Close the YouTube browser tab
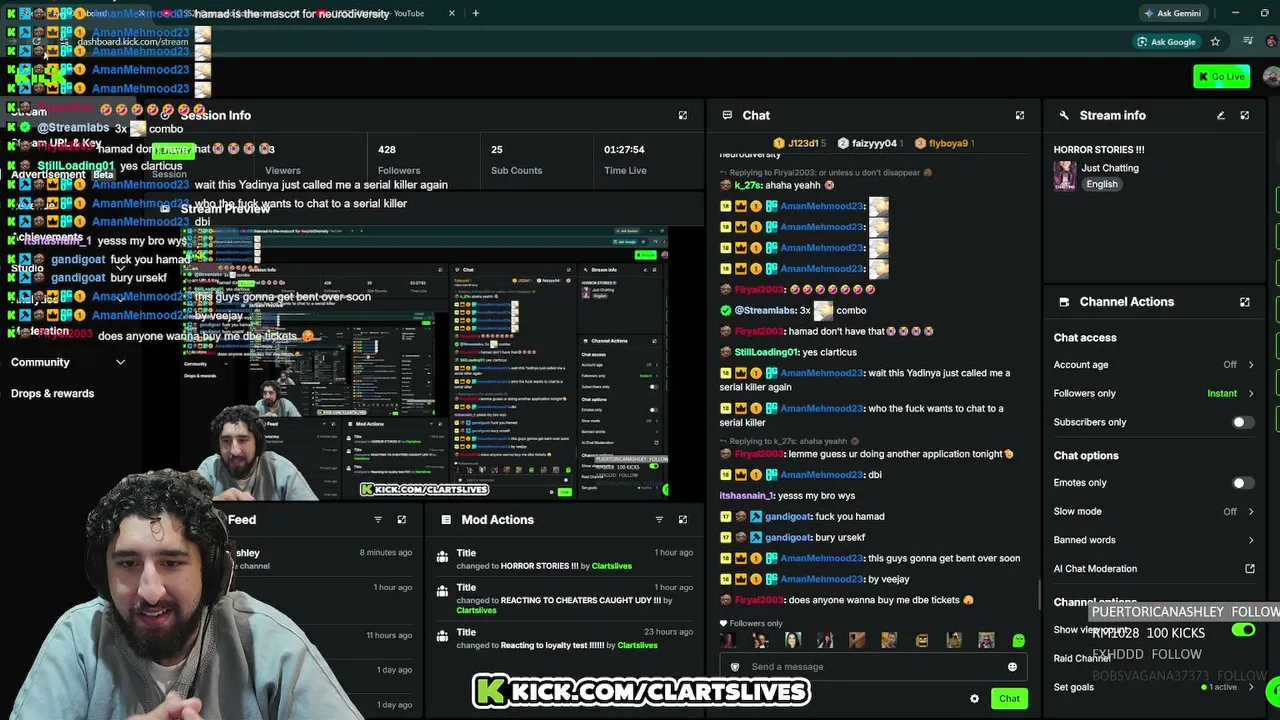 pyautogui.click(x=452, y=13)
